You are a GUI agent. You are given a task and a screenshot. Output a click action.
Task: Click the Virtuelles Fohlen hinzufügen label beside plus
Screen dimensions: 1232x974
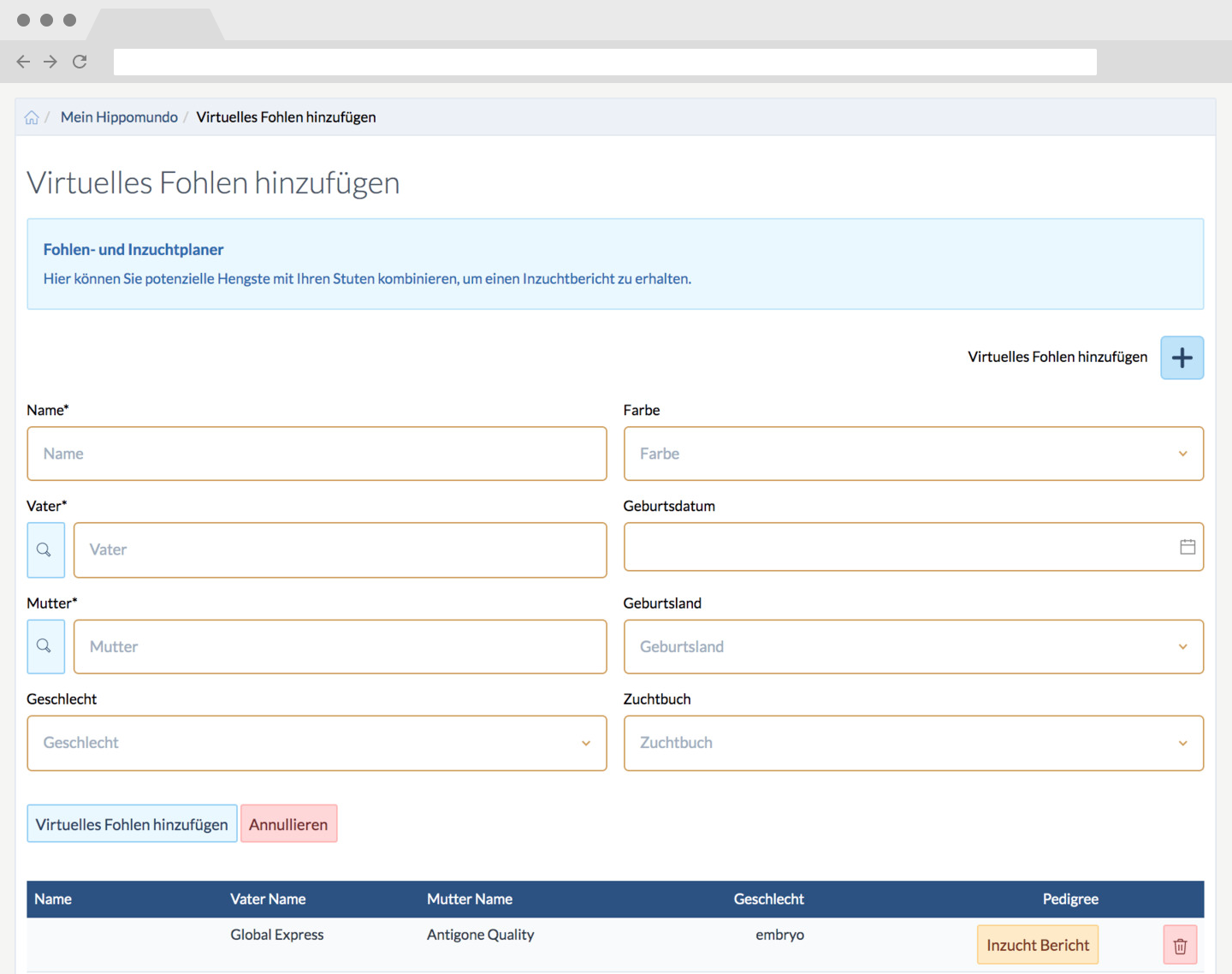coord(1057,357)
